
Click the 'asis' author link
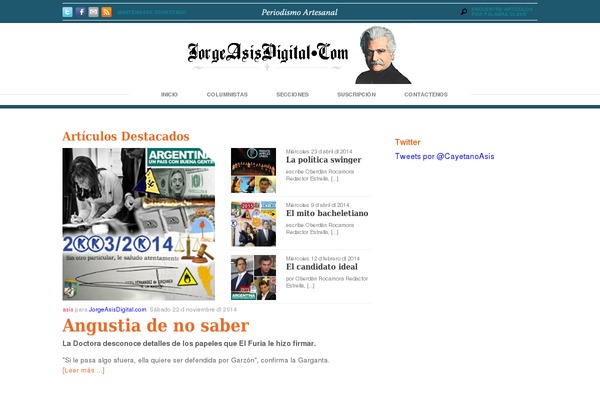pyautogui.click(x=68, y=310)
